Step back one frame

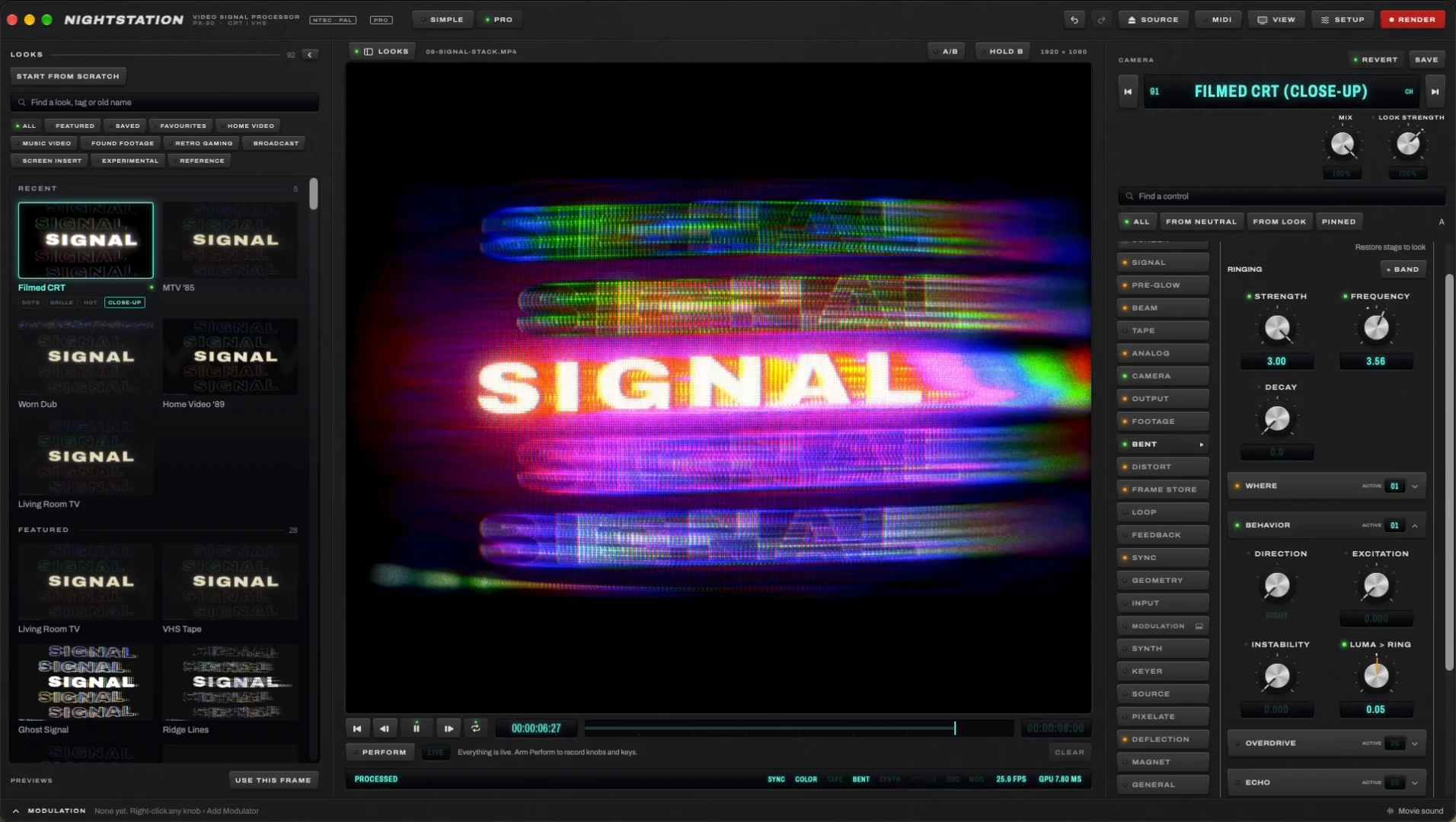coord(385,728)
